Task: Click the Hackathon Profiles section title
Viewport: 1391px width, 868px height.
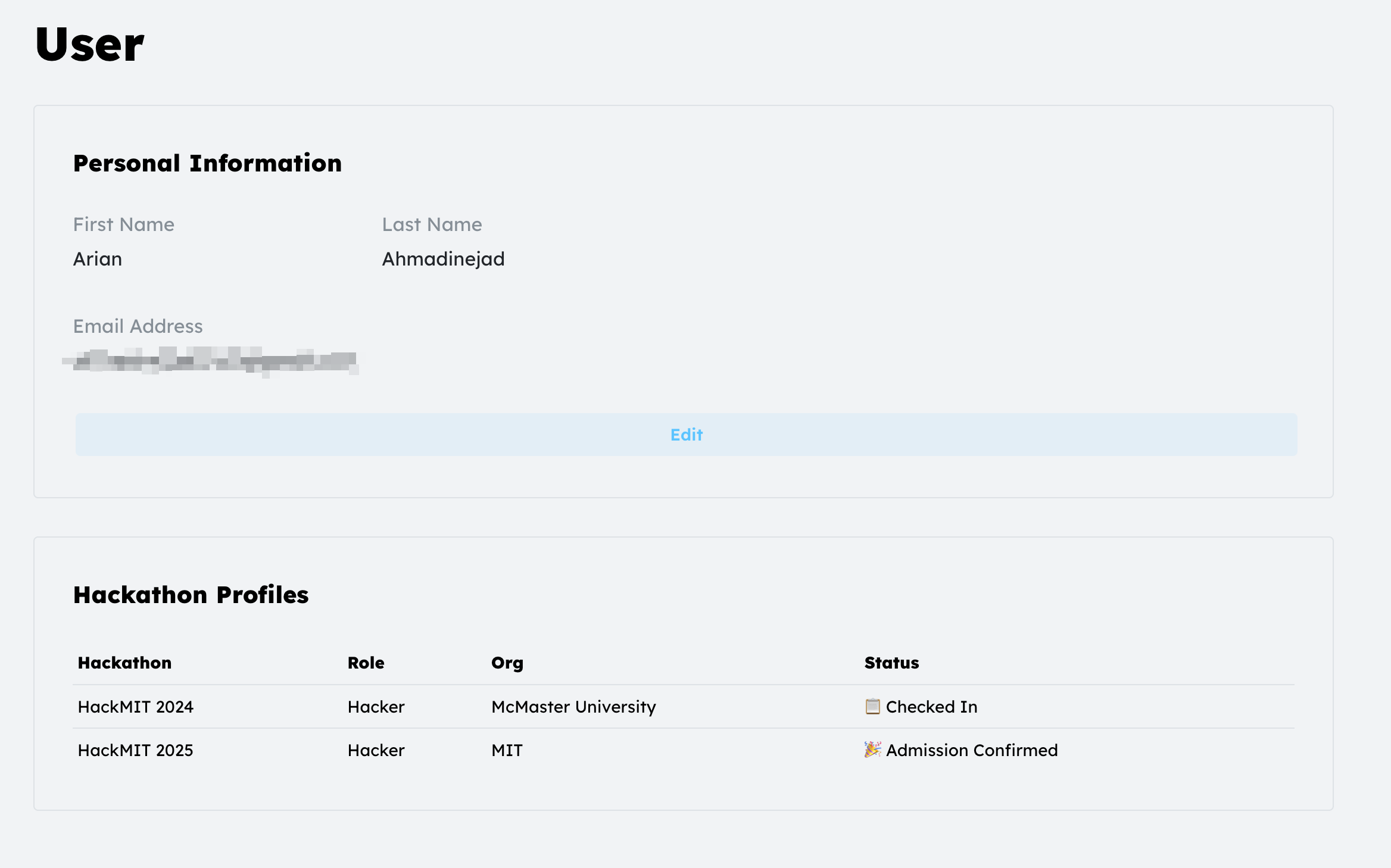Action: pos(191,595)
